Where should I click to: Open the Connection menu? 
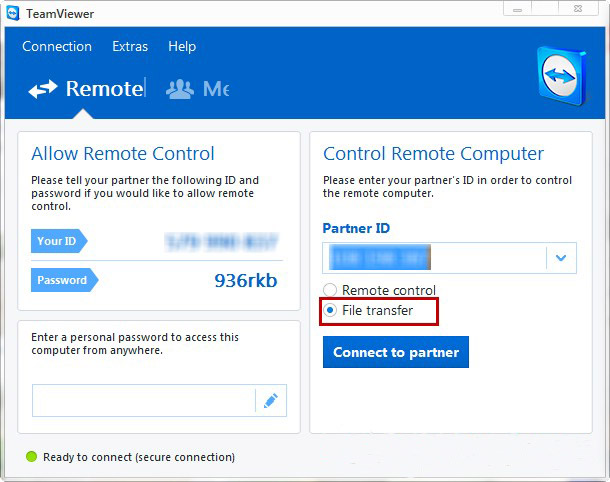pos(57,46)
